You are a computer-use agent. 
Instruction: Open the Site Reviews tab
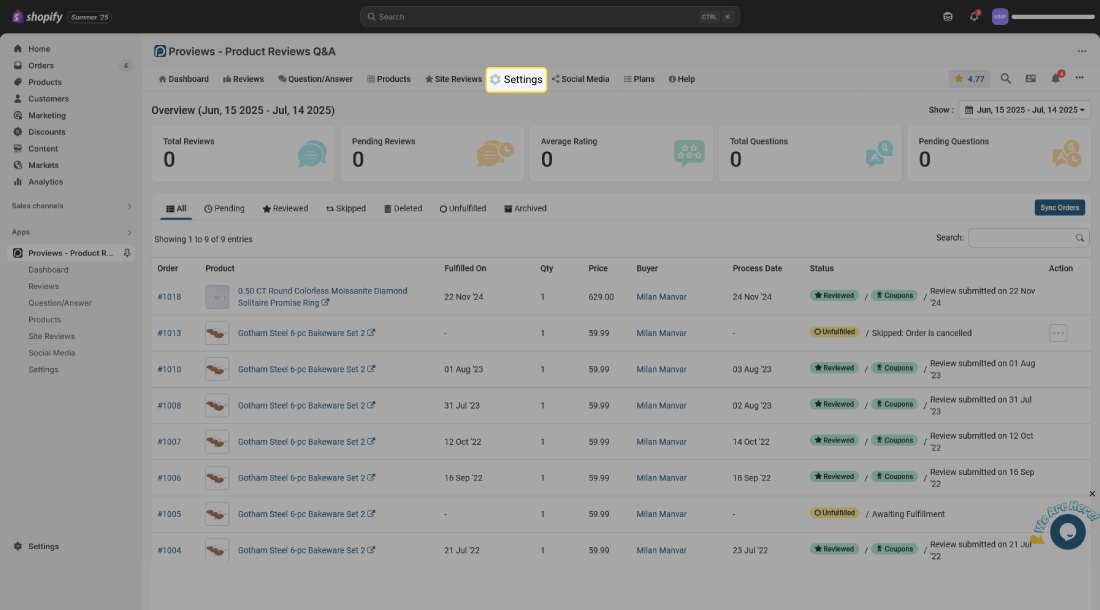tap(453, 79)
